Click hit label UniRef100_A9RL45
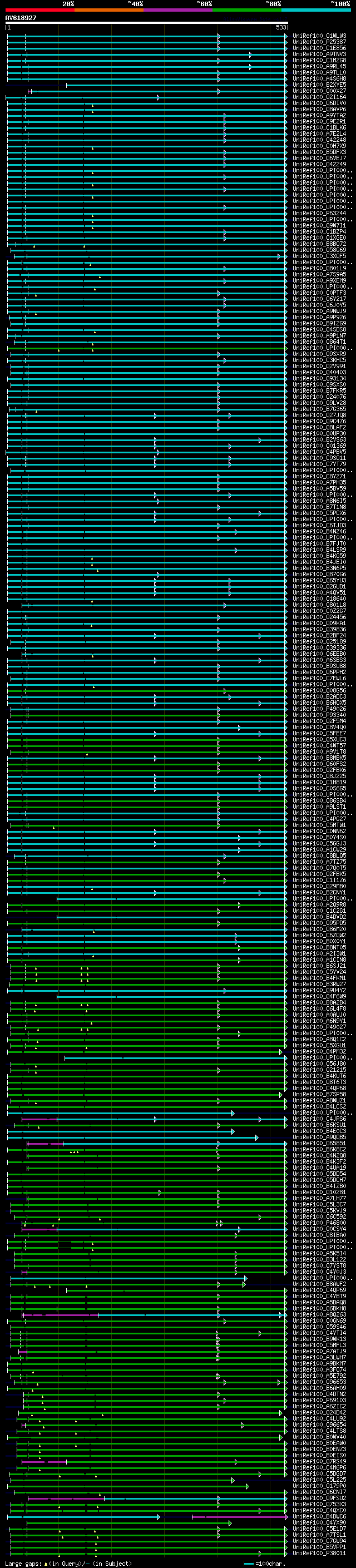Screen dimensions: 356x1568 tap(319, 66)
